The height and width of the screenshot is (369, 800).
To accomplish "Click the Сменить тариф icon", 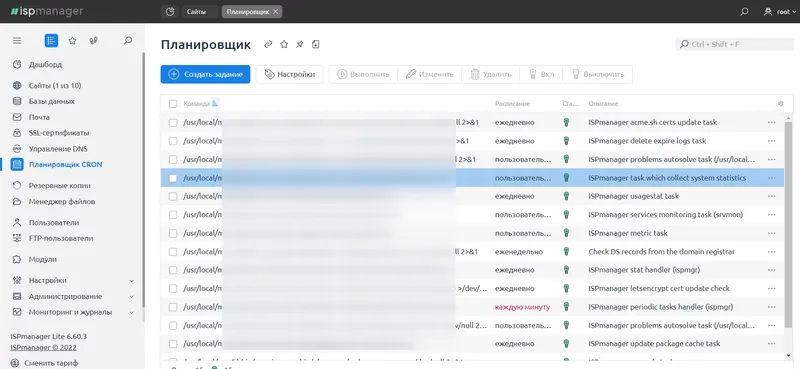I will pos(15,363).
